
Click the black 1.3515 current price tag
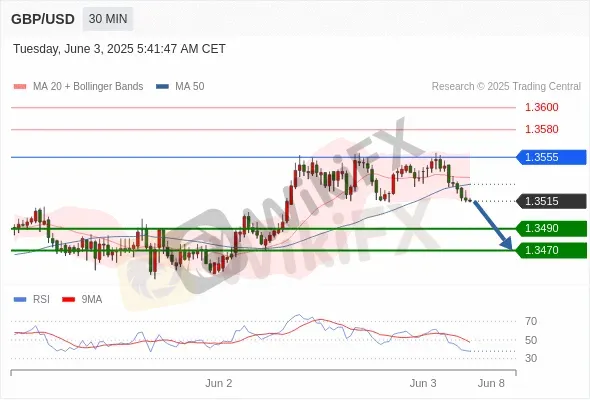[551, 201]
